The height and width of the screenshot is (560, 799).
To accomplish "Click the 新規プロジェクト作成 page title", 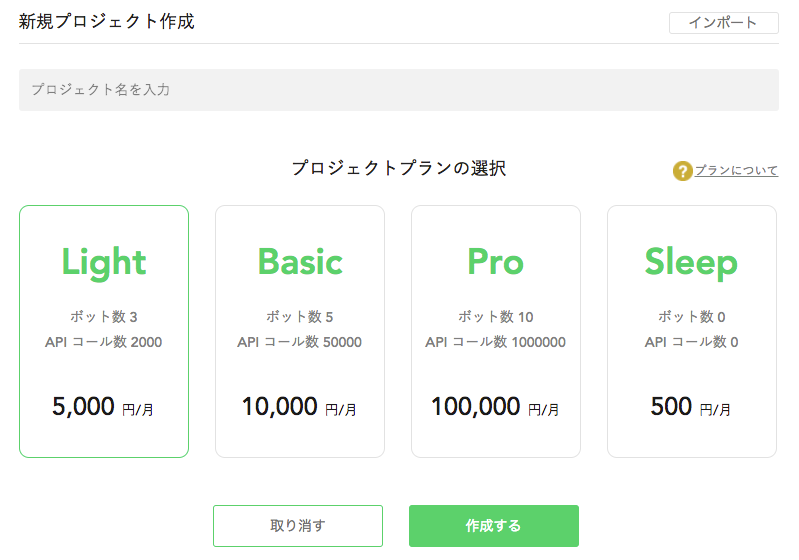I will [107, 21].
